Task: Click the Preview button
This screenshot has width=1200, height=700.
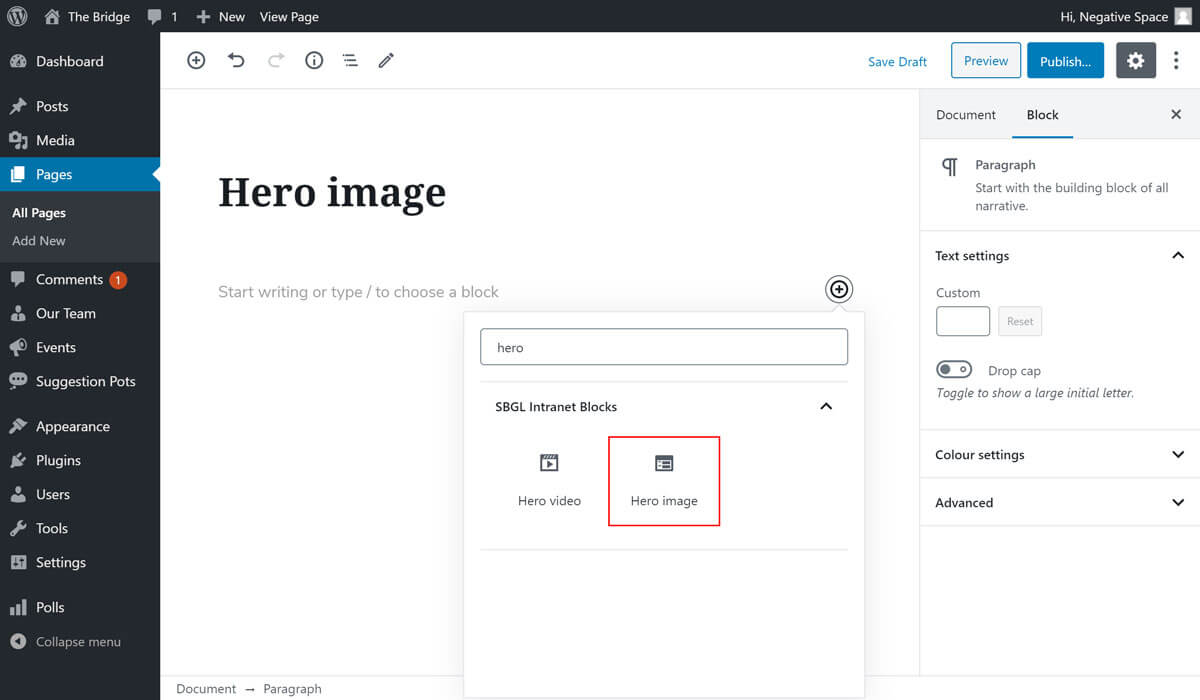Action: pyautogui.click(x=985, y=61)
